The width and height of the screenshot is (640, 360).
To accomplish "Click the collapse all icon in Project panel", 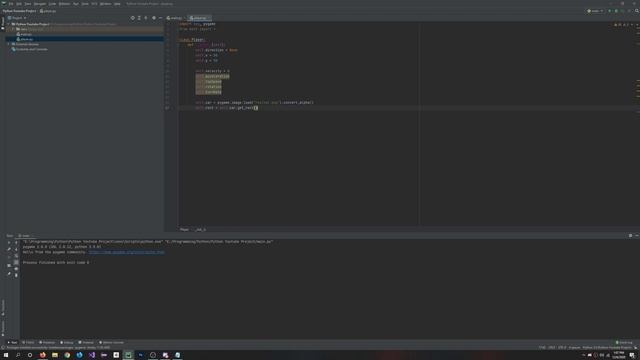I will point(146,18).
